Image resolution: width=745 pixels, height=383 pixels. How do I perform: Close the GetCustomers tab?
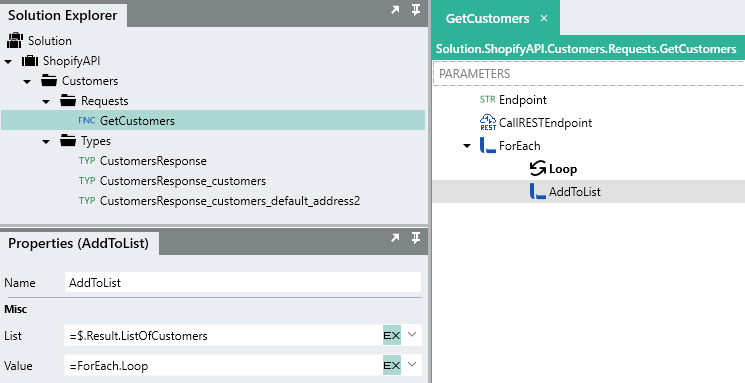[544, 18]
